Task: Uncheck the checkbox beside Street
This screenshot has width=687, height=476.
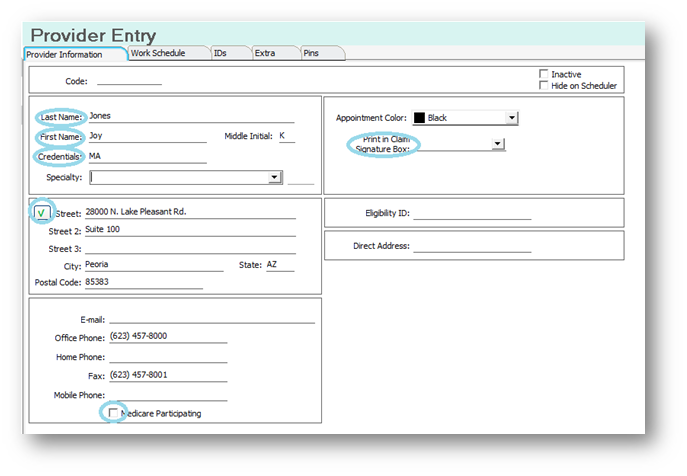Action: pyautogui.click(x=41, y=212)
